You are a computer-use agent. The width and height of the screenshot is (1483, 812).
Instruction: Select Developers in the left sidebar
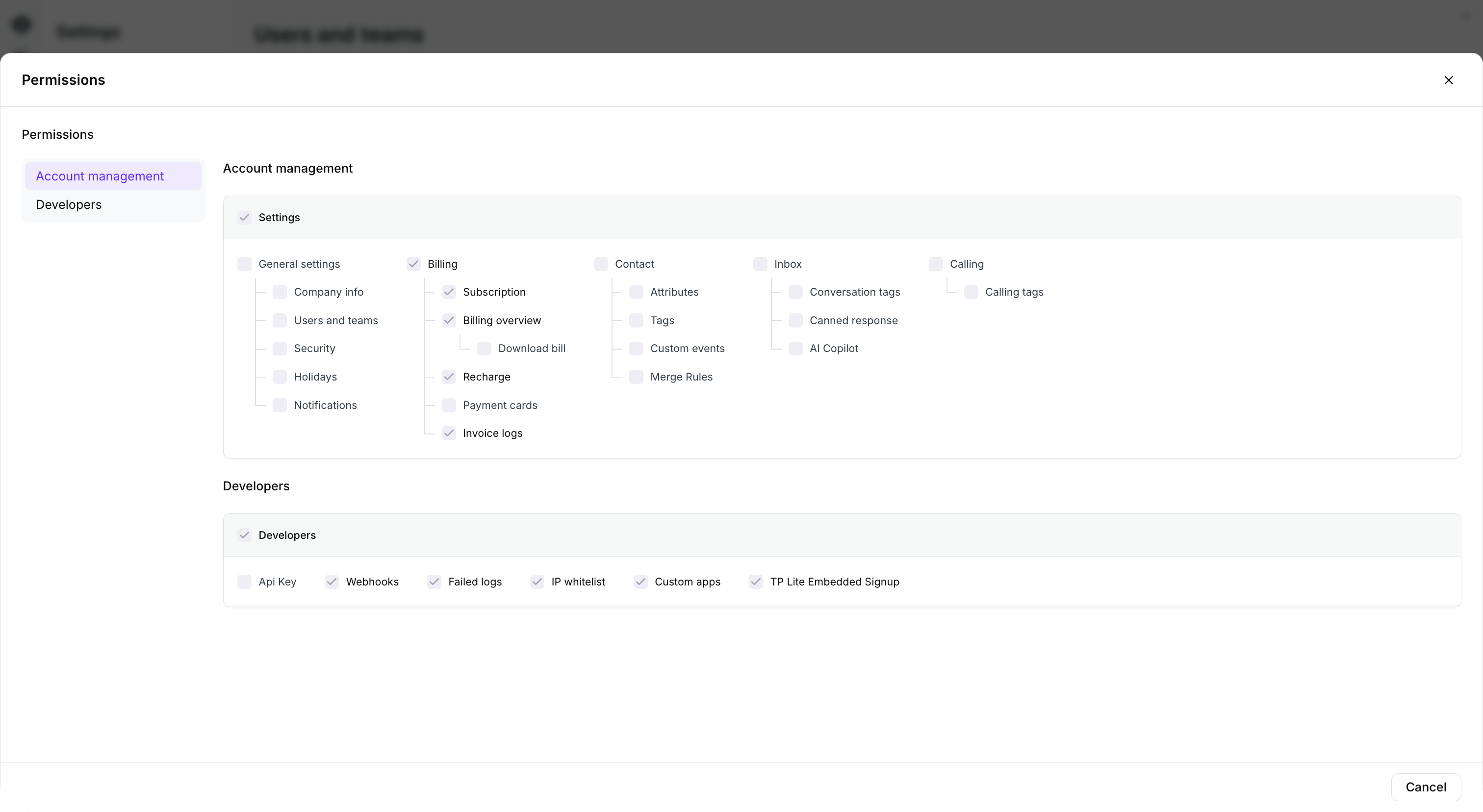tap(113, 204)
